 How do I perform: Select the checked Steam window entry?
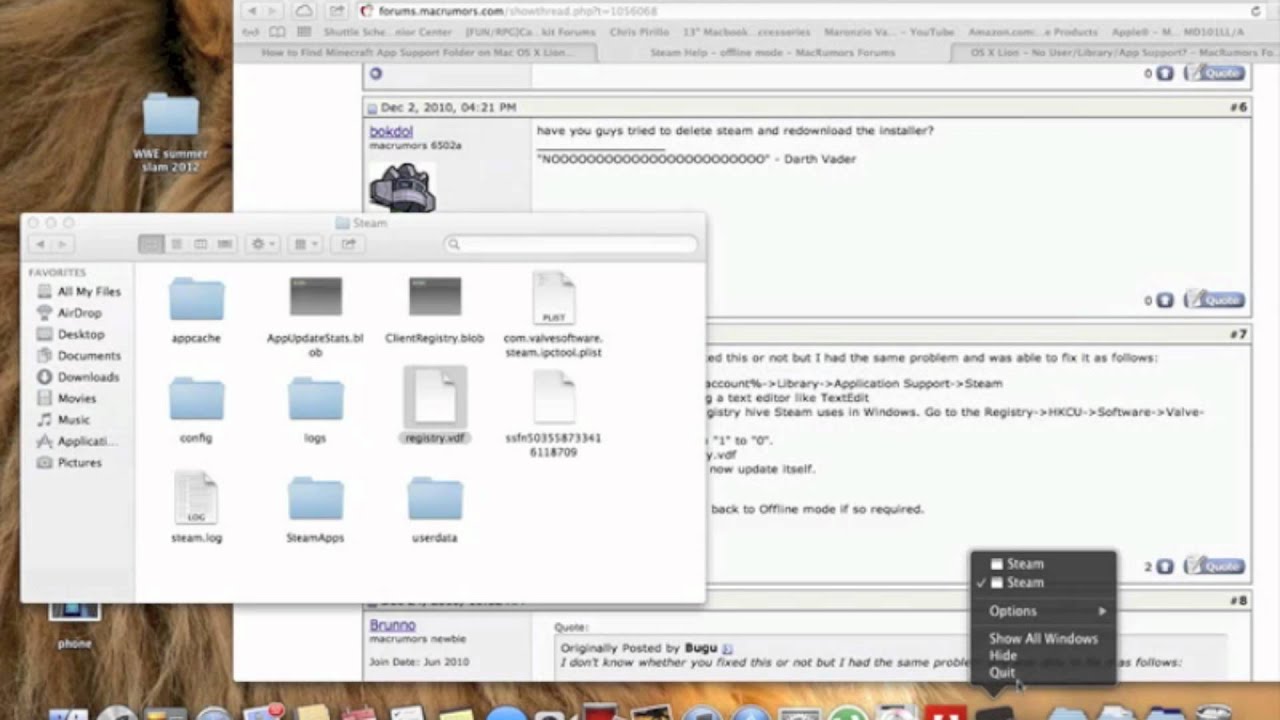pyautogui.click(x=1043, y=583)
